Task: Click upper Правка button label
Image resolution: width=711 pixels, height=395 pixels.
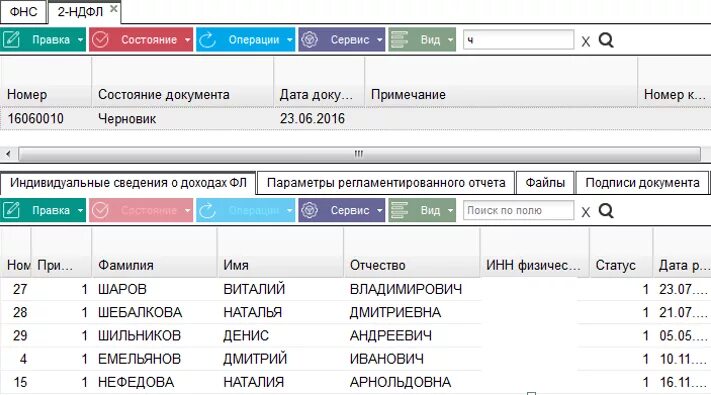Action: point(51,40)
